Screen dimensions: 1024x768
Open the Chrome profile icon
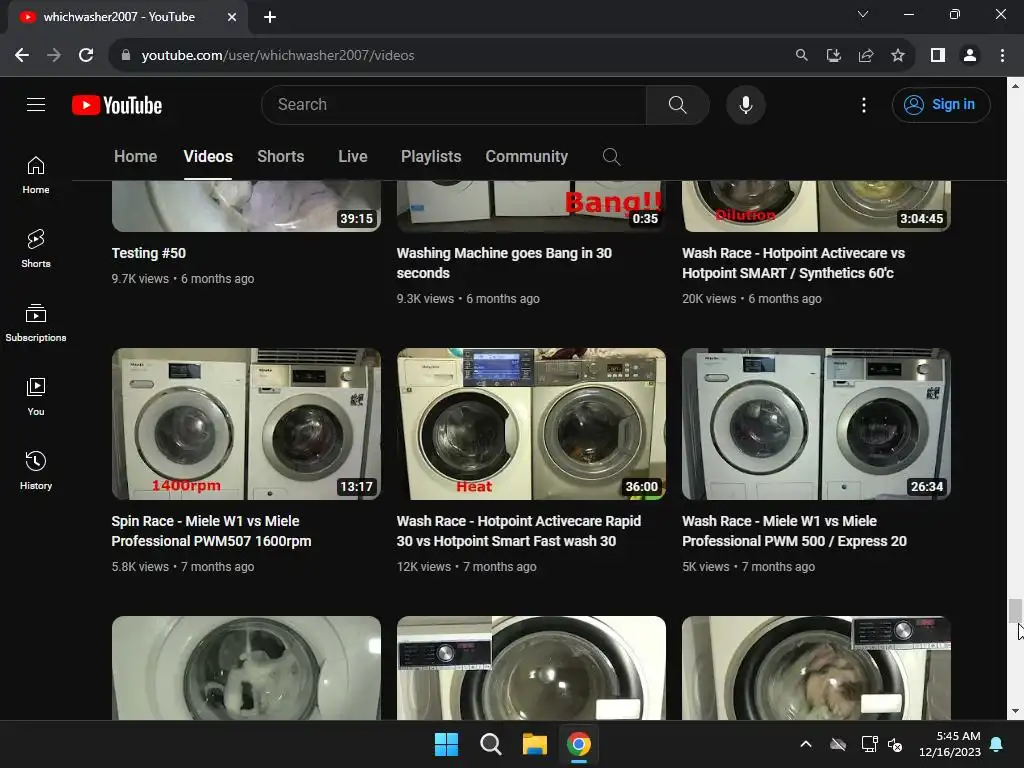click(970, 56)
